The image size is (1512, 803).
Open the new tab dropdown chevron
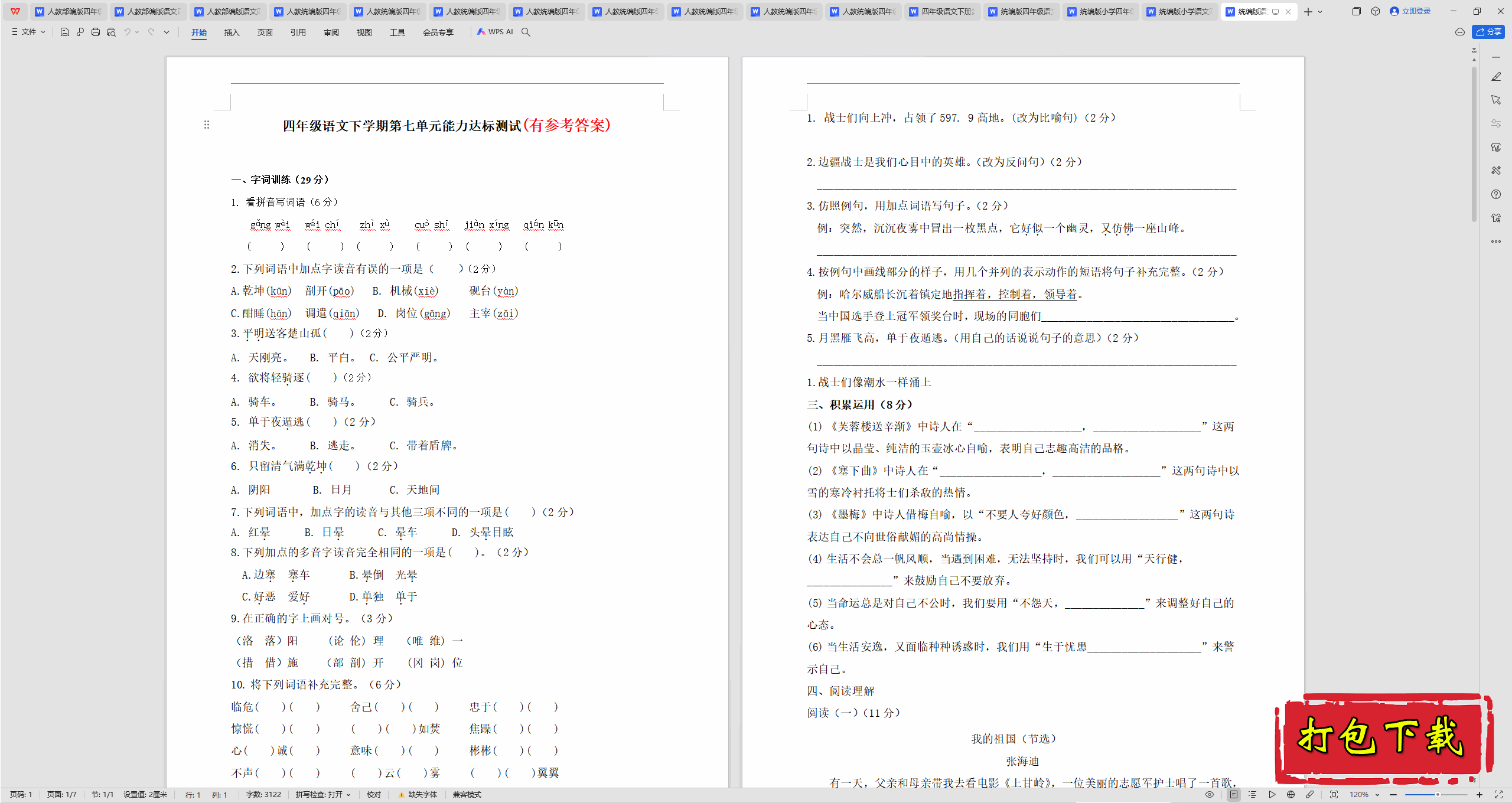click(x=1320, y=11)
